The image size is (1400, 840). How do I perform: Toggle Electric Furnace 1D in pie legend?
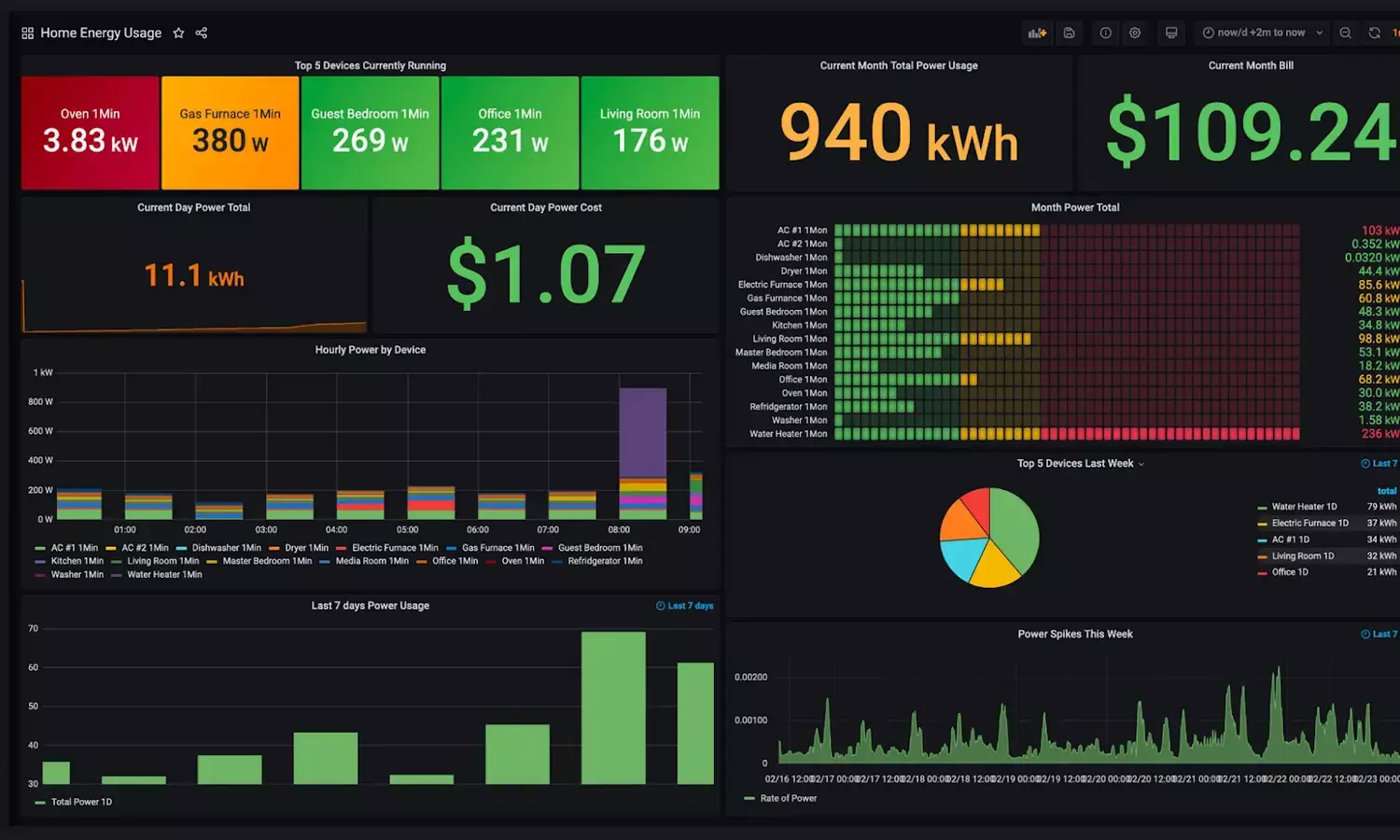click(1309, 524)
